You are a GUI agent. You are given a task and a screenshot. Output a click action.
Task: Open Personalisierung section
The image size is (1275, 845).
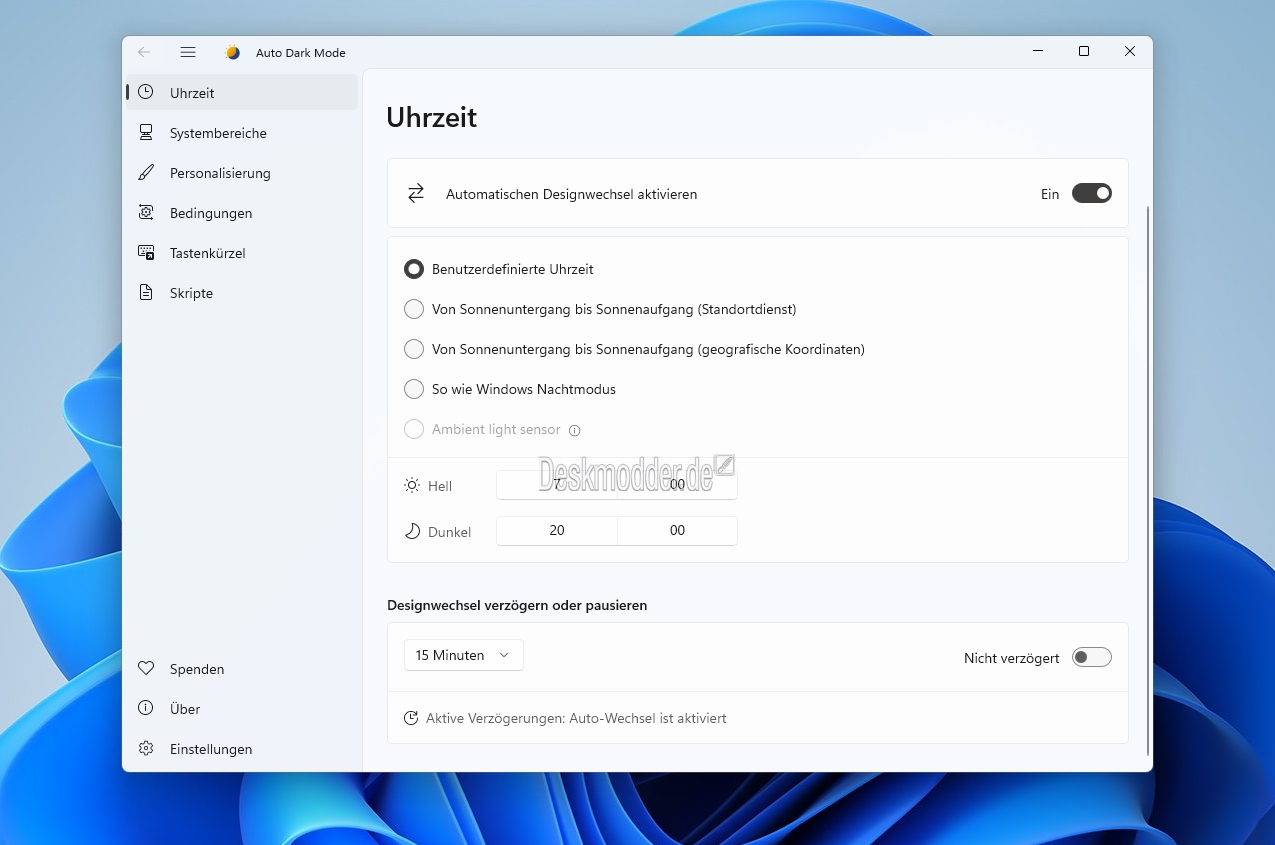(242, 172)
